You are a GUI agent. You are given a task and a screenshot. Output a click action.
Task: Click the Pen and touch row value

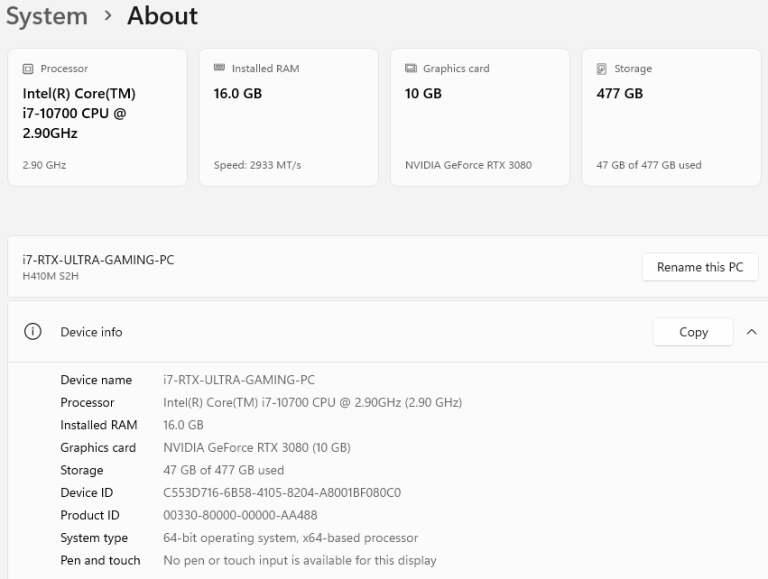300,561
